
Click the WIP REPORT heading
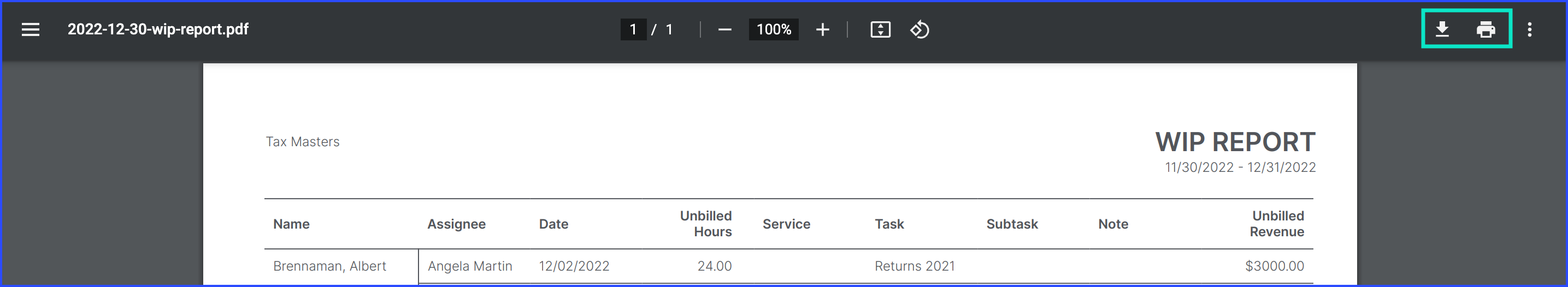point(1235,142)
